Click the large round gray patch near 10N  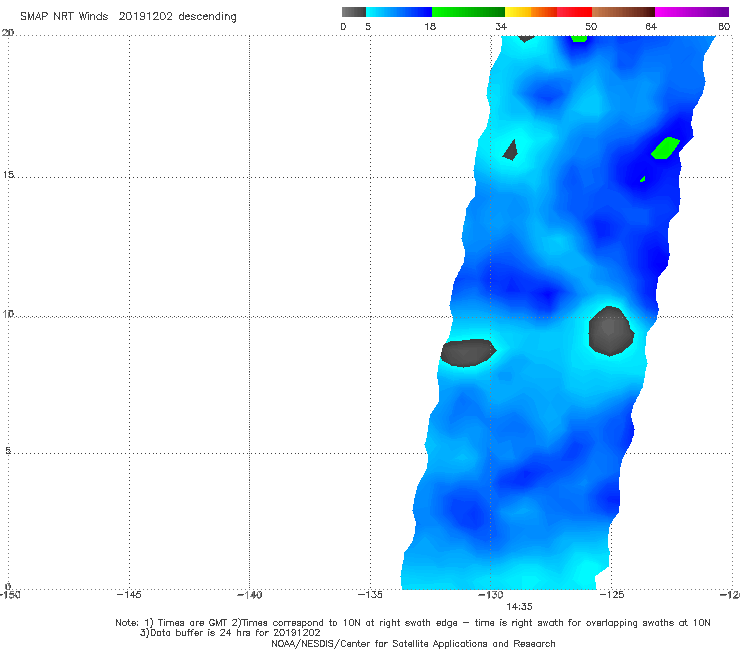tap(611, 331)
